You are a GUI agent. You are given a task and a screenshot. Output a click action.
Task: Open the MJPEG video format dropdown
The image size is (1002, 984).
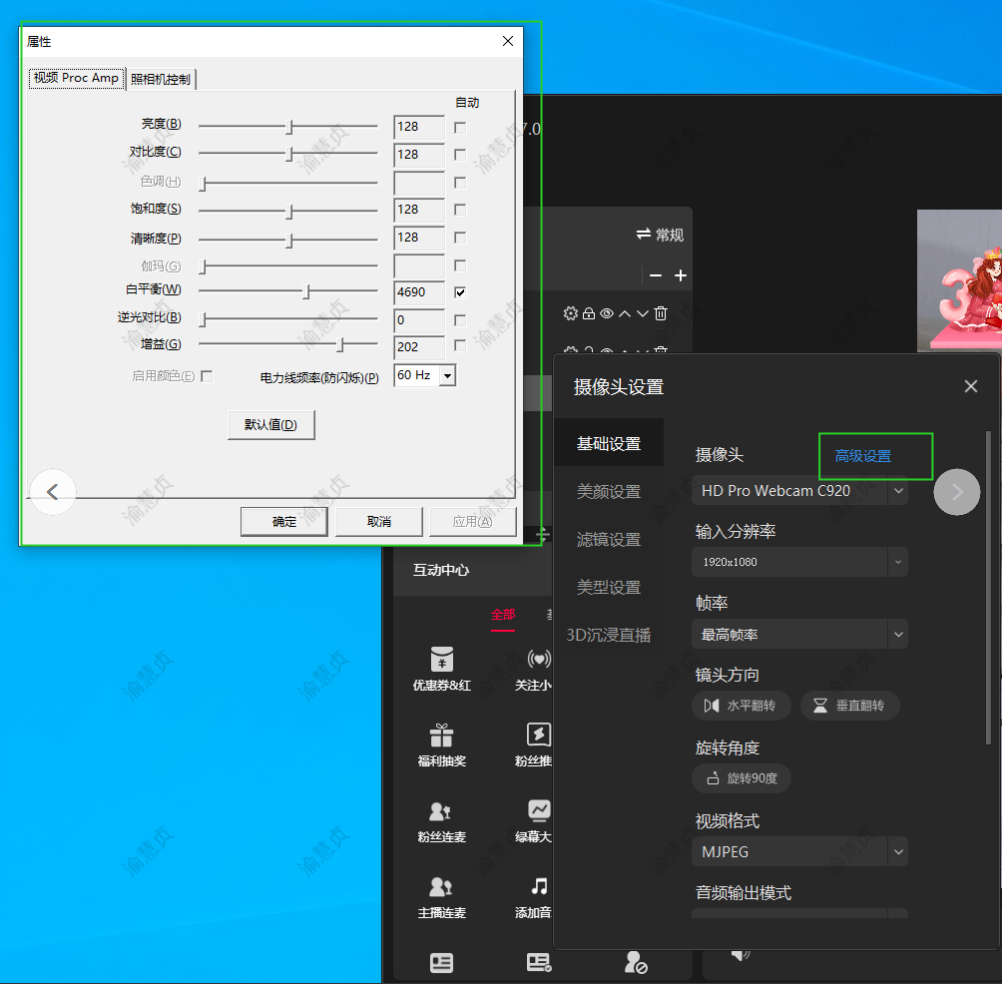coord(898,852)
